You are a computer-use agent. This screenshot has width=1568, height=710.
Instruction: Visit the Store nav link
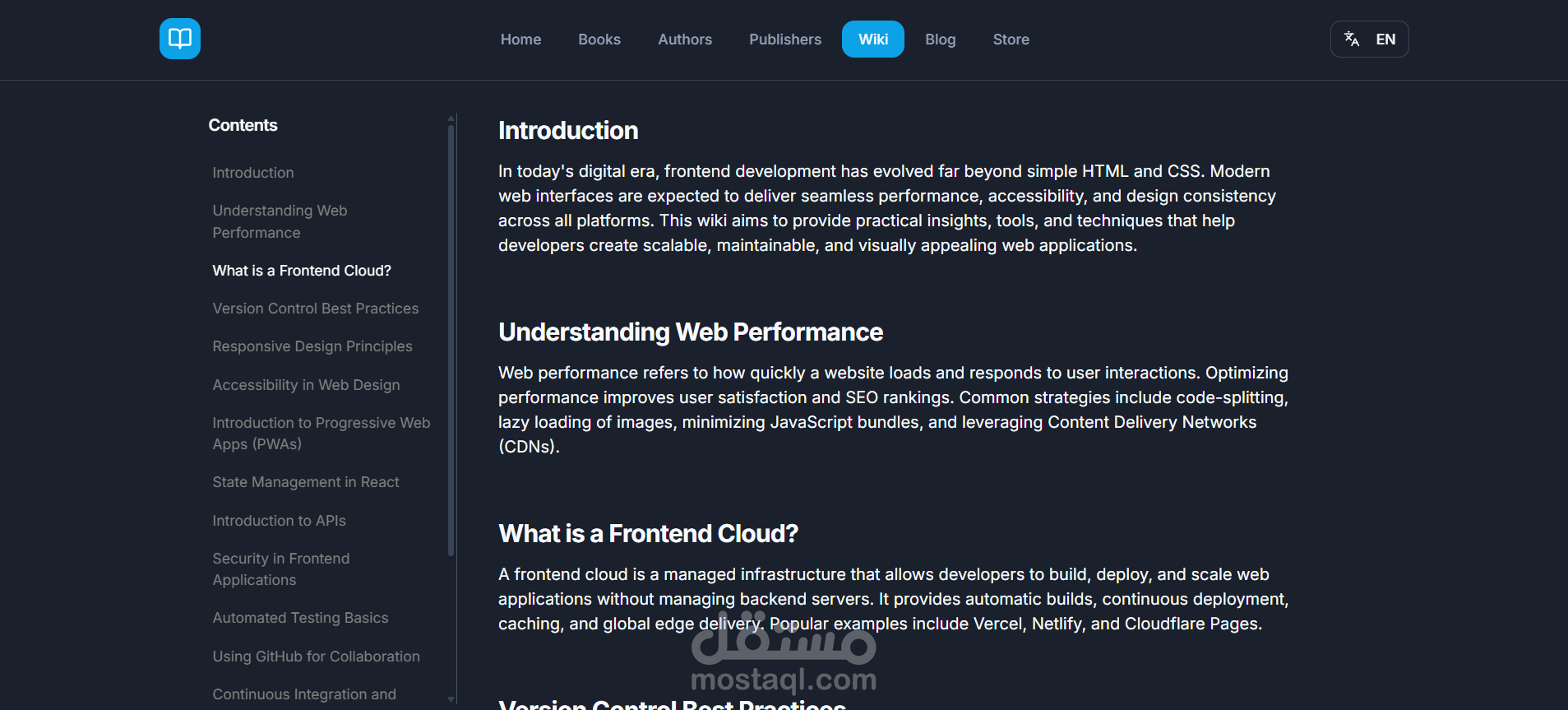pyautogui.click(x=1011, y=39)
